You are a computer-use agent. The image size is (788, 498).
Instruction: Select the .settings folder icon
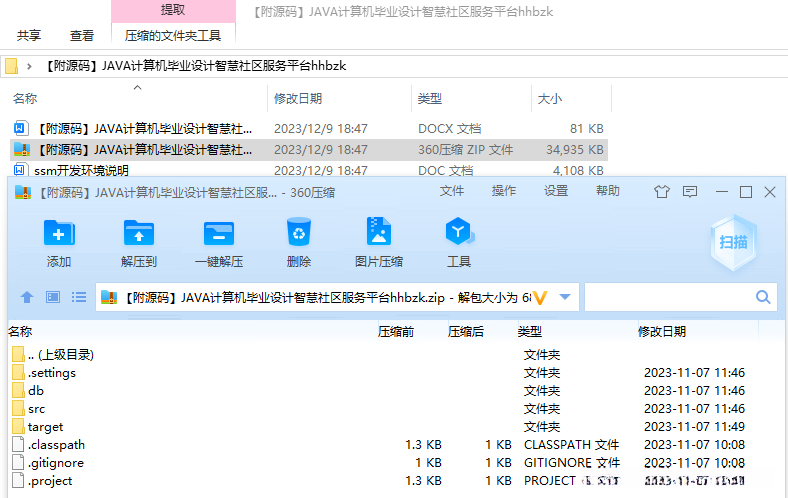[x=18, y=372]
